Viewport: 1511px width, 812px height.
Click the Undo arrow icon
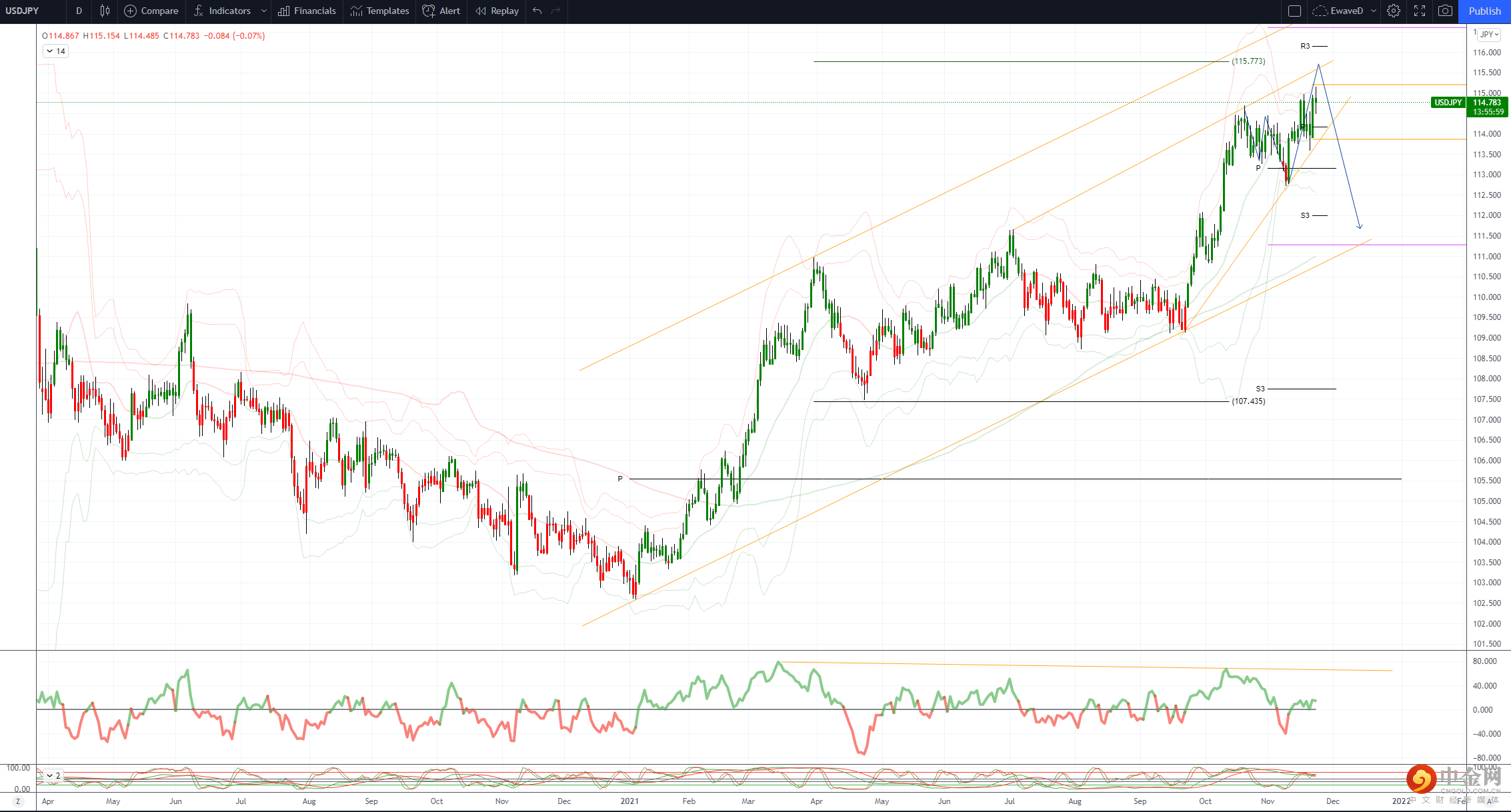tap(537, 11)
